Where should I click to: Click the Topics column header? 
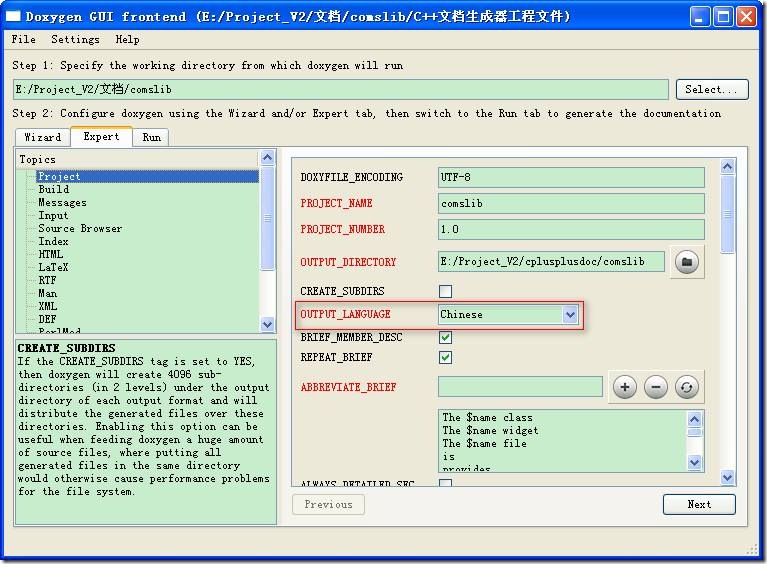click(137, 159)
